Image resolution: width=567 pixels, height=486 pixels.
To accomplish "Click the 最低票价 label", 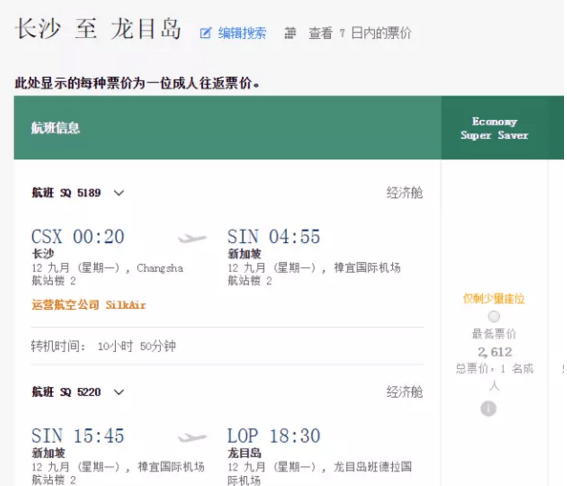I will pyautogui.click(x=494, y=334).
